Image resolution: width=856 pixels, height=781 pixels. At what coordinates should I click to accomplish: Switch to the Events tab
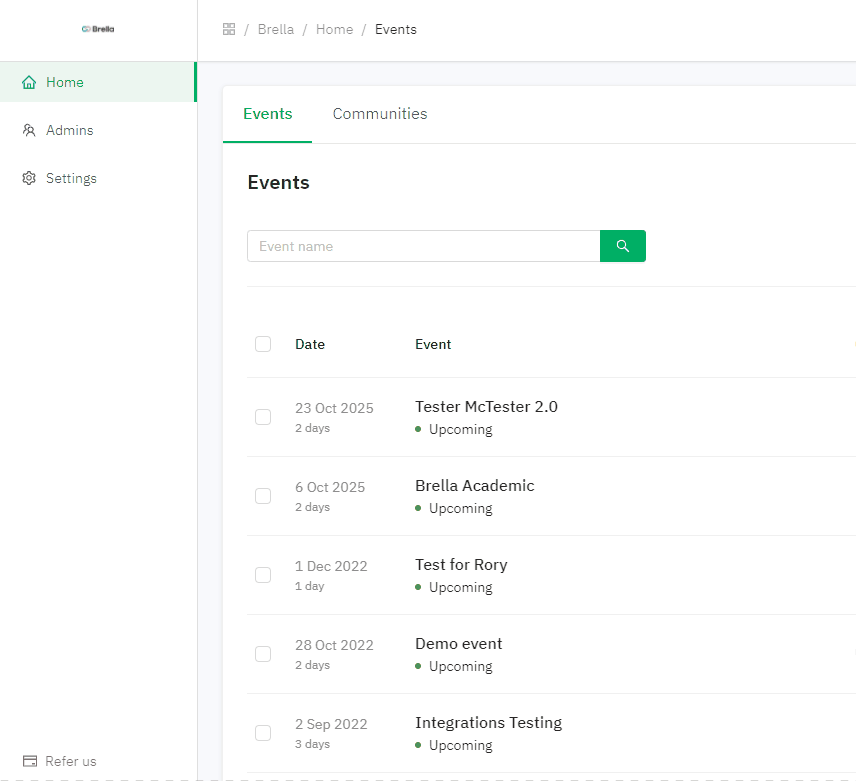[x=268, y=114]
